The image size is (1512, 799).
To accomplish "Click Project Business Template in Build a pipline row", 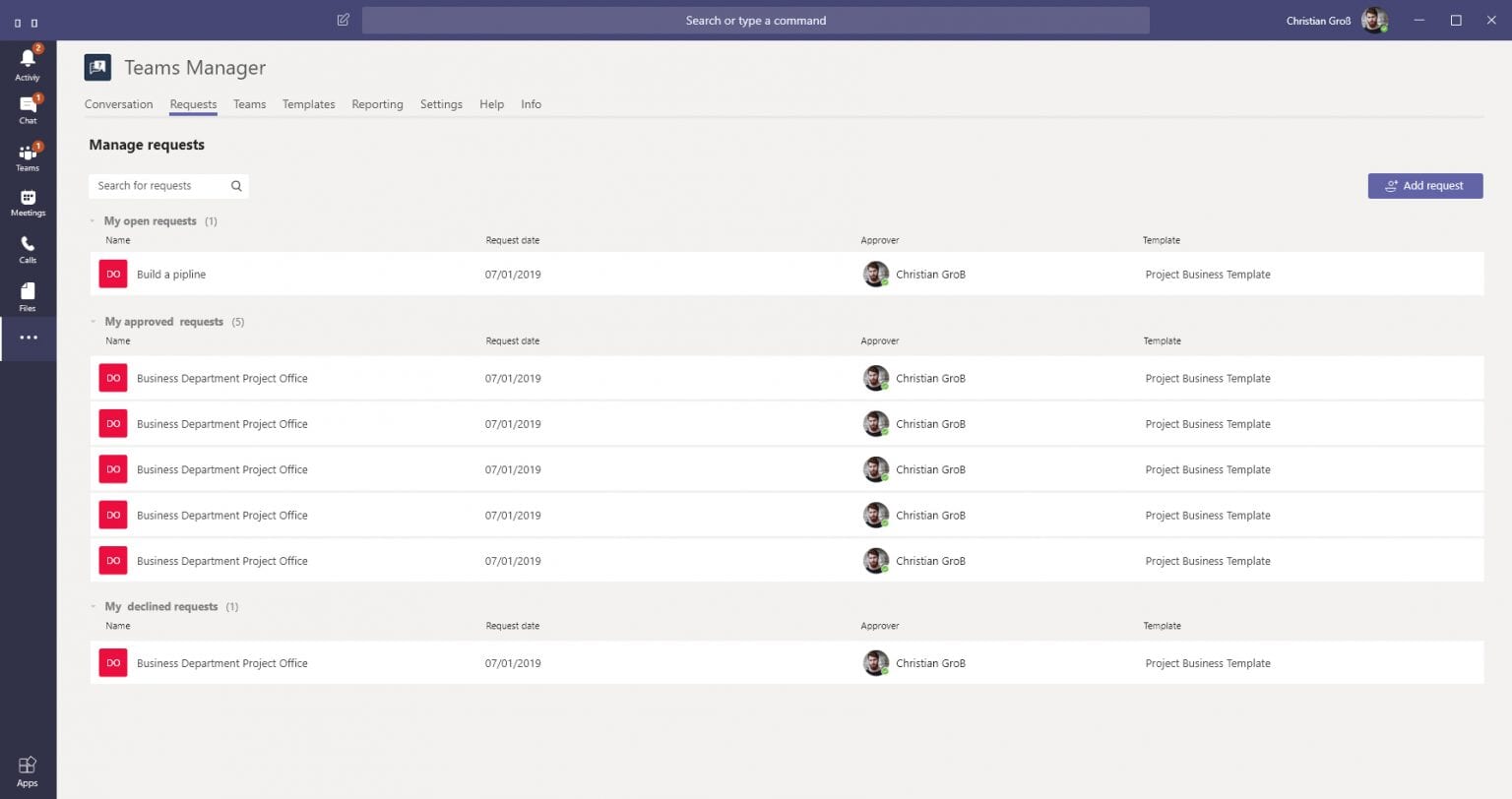I will 1207,275.
